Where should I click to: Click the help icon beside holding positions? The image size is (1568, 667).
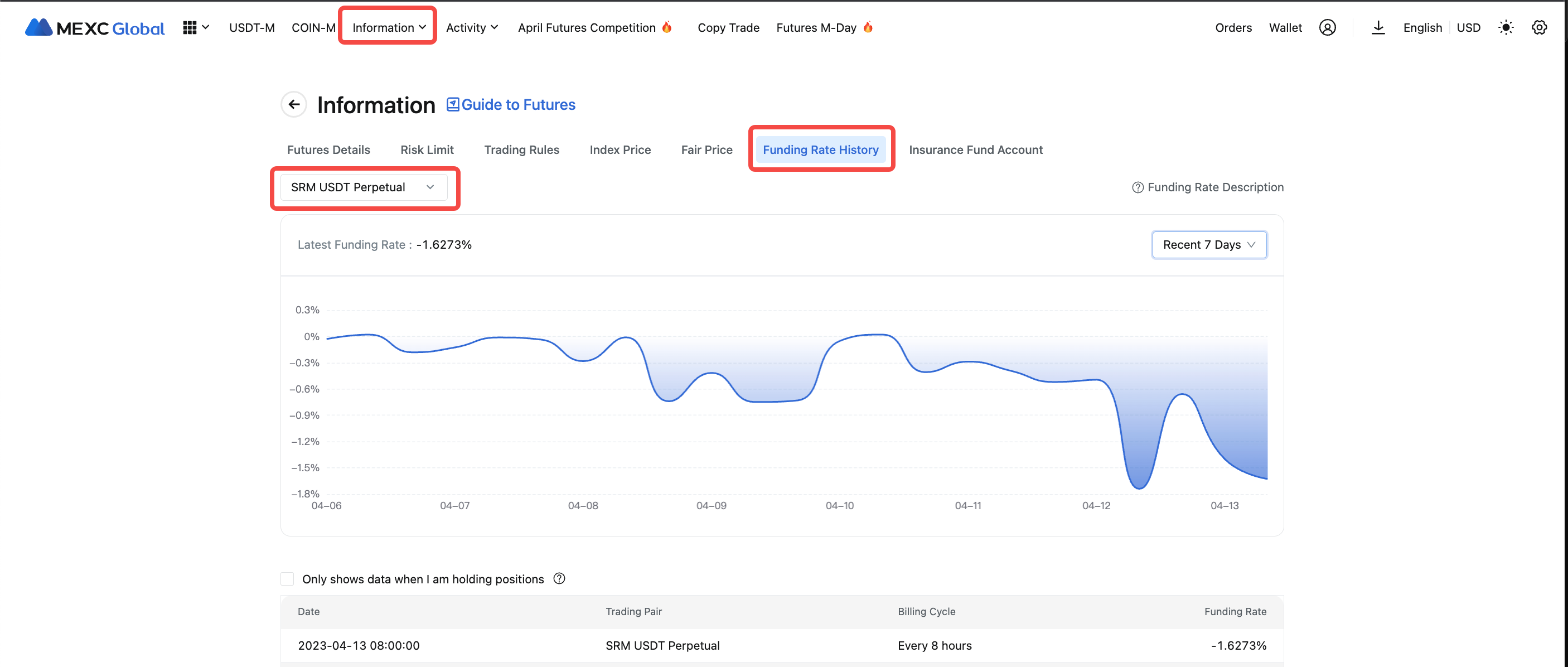pos(559,579)
